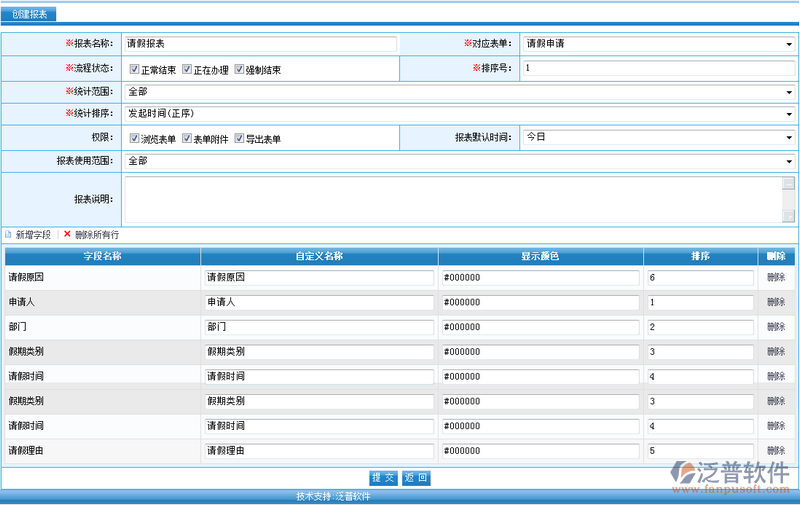This screenshot has width=800, height=505.
Task: Disable the 正在办理 checkbox
Action: point(186,70)
